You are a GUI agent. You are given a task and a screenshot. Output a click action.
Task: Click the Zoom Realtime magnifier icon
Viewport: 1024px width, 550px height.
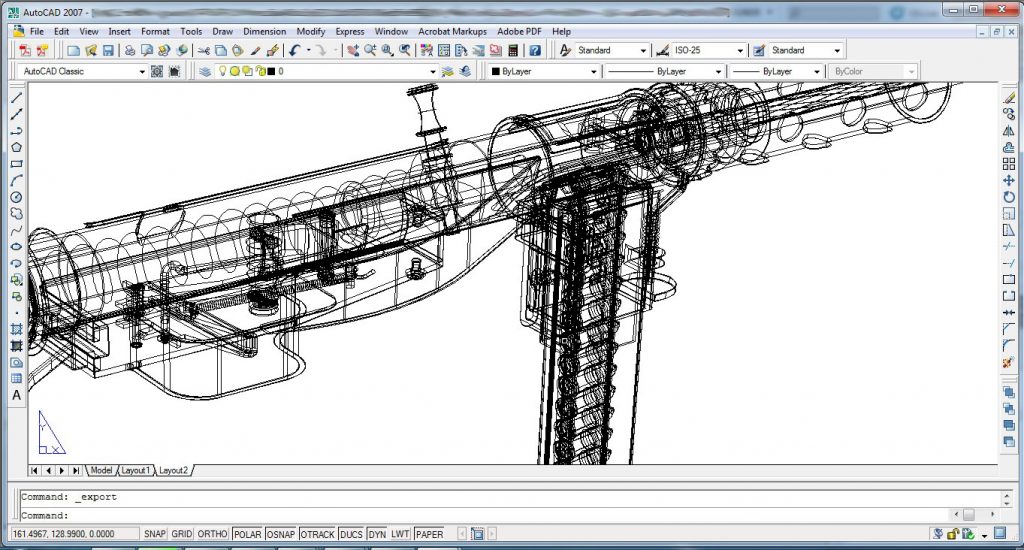(370, 50)
